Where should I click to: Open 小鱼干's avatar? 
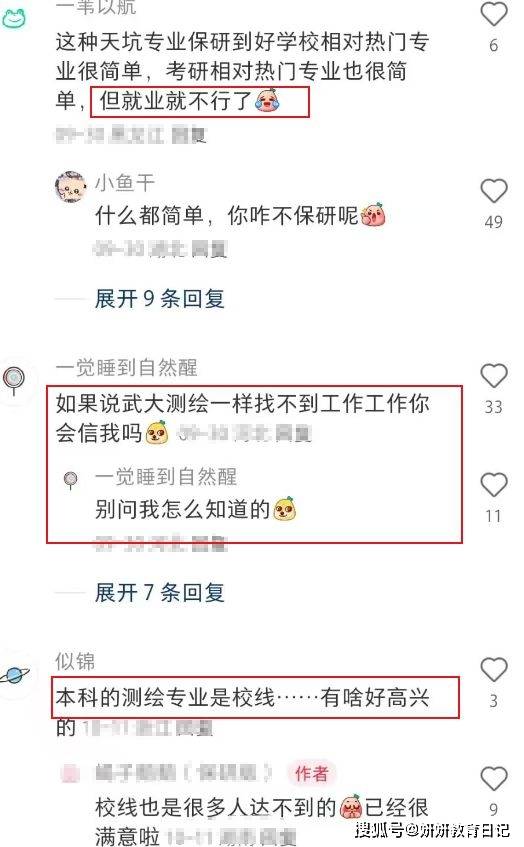(x=71, y=187)
